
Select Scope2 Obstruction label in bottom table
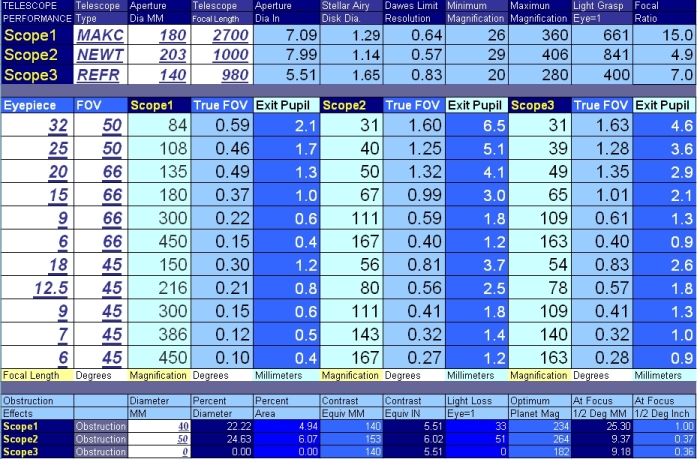tap(100, 439)
